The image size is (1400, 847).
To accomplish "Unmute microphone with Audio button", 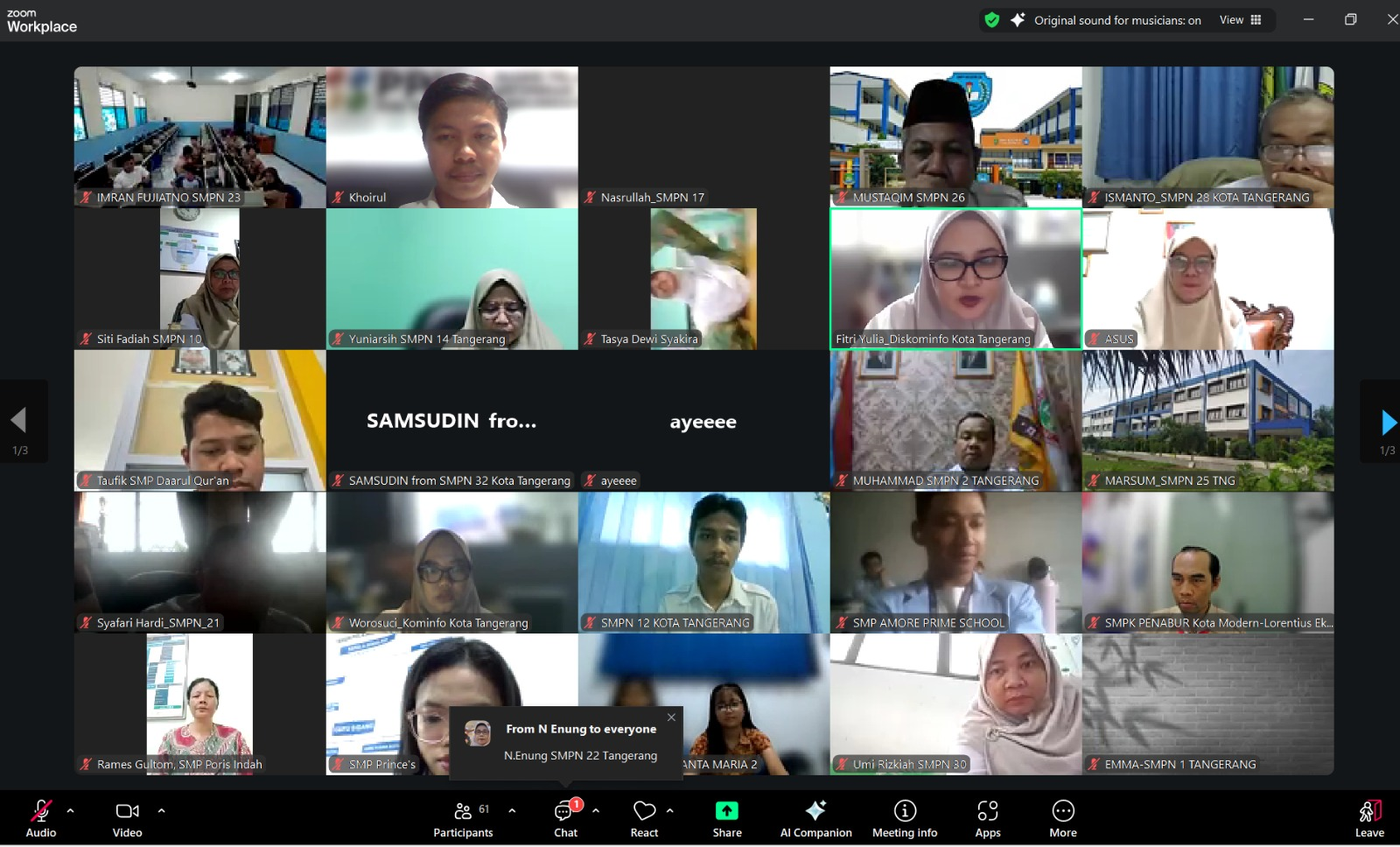I will click(x=41, y=819).
